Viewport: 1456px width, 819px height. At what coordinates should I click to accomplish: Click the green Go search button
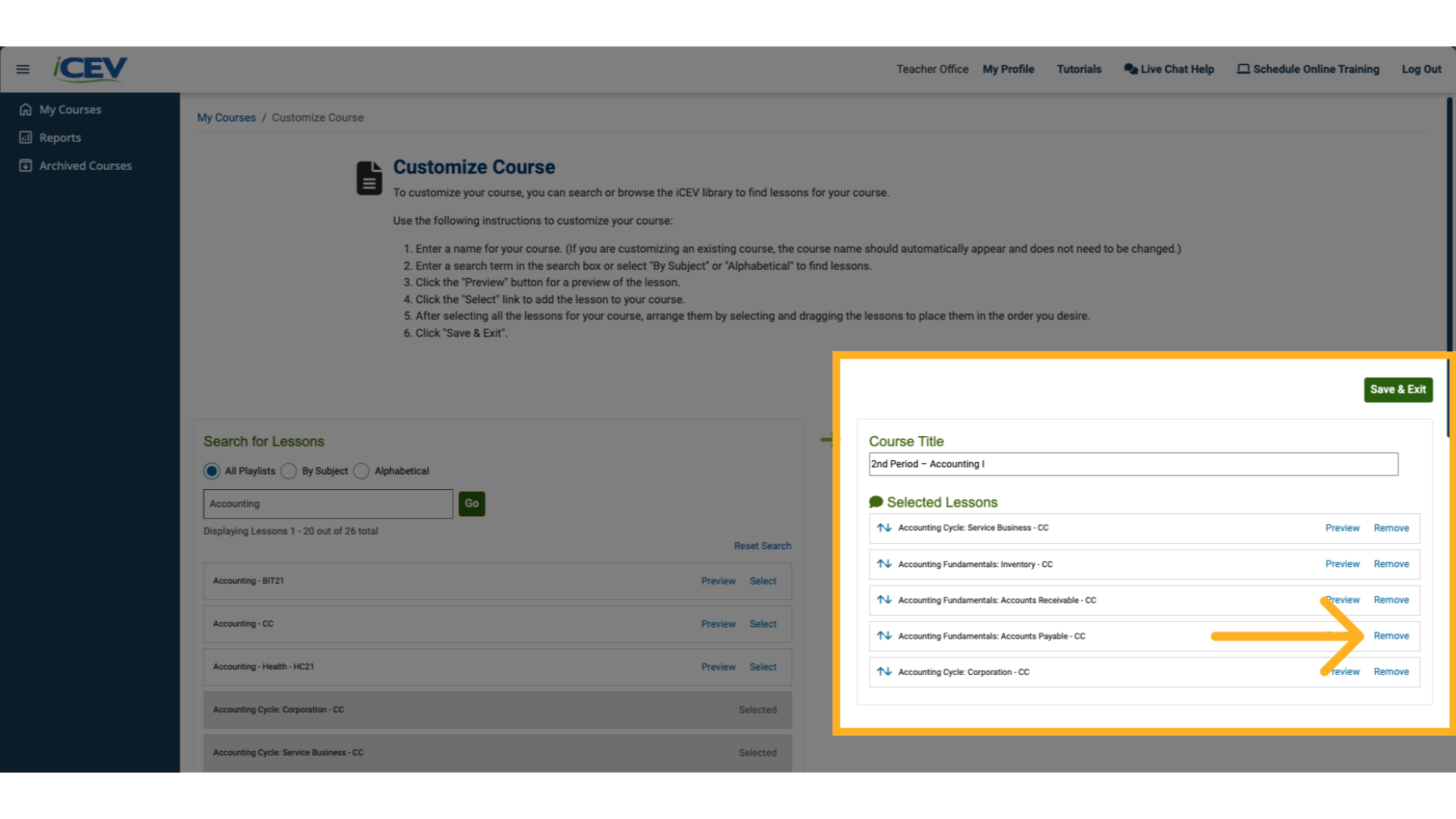[x=472, y=504]
